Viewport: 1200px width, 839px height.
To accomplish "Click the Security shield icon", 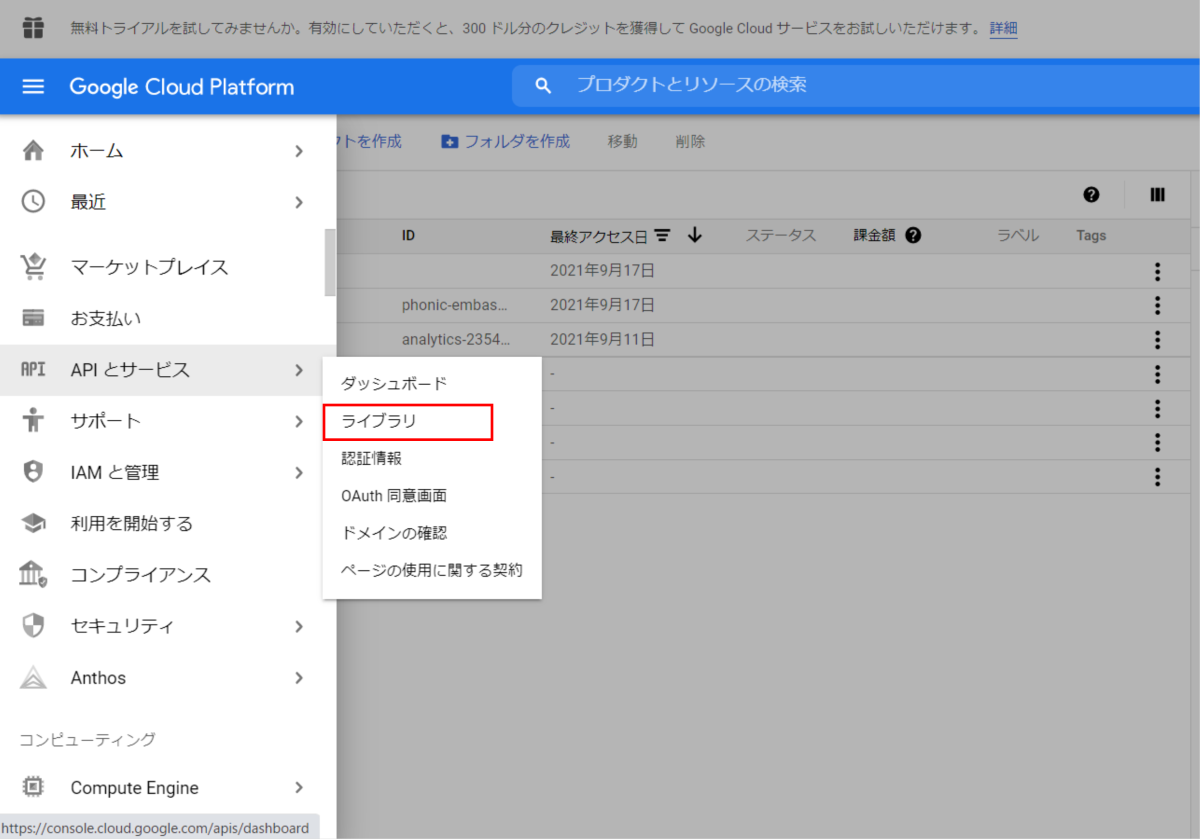I will pos(33,626).
